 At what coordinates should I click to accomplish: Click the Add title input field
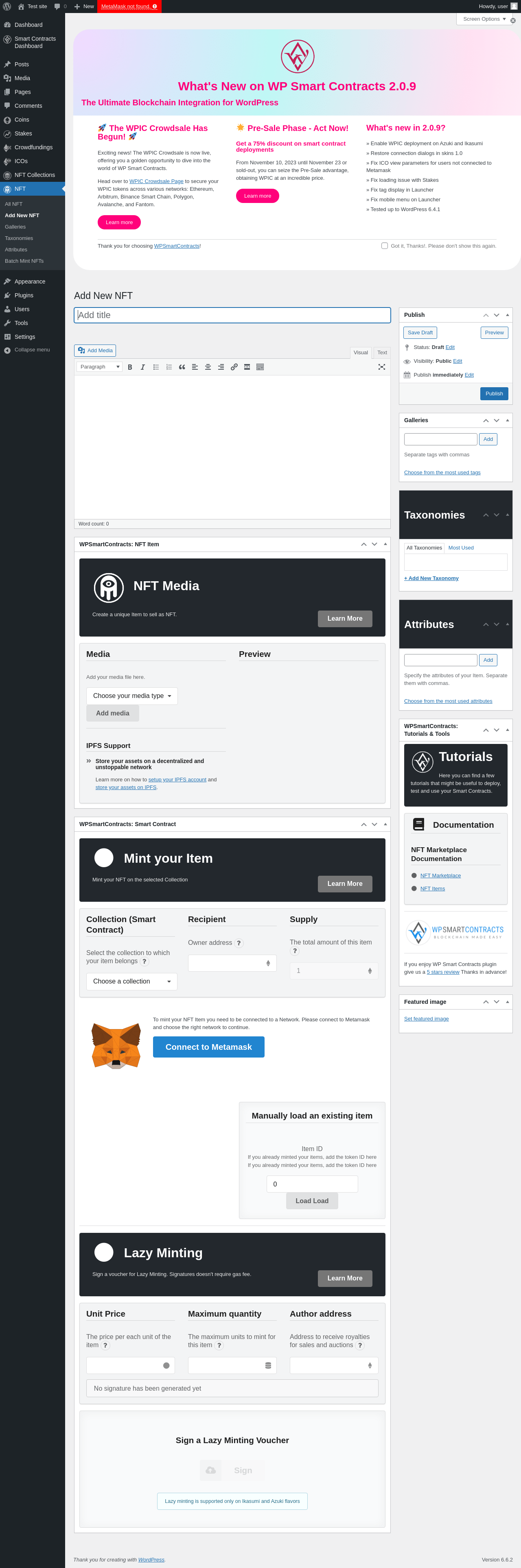pyautogui.click(x=232, y=315)
